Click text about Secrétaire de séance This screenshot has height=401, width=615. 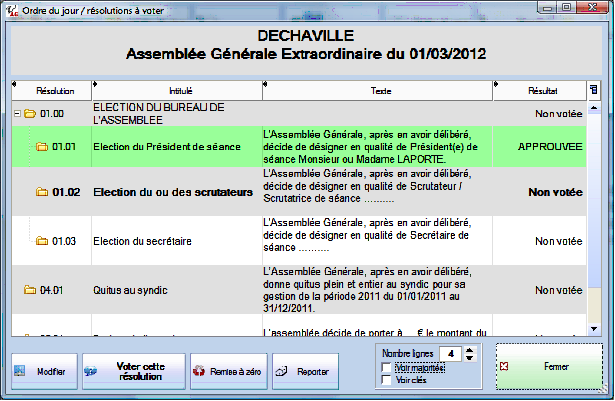(368, 235)
